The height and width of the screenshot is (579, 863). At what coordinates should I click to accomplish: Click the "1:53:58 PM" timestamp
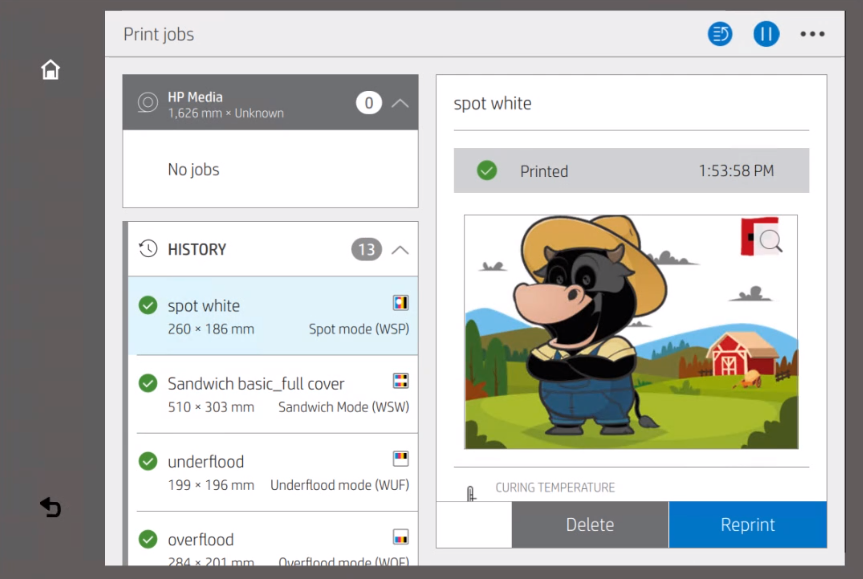[736, 171]
